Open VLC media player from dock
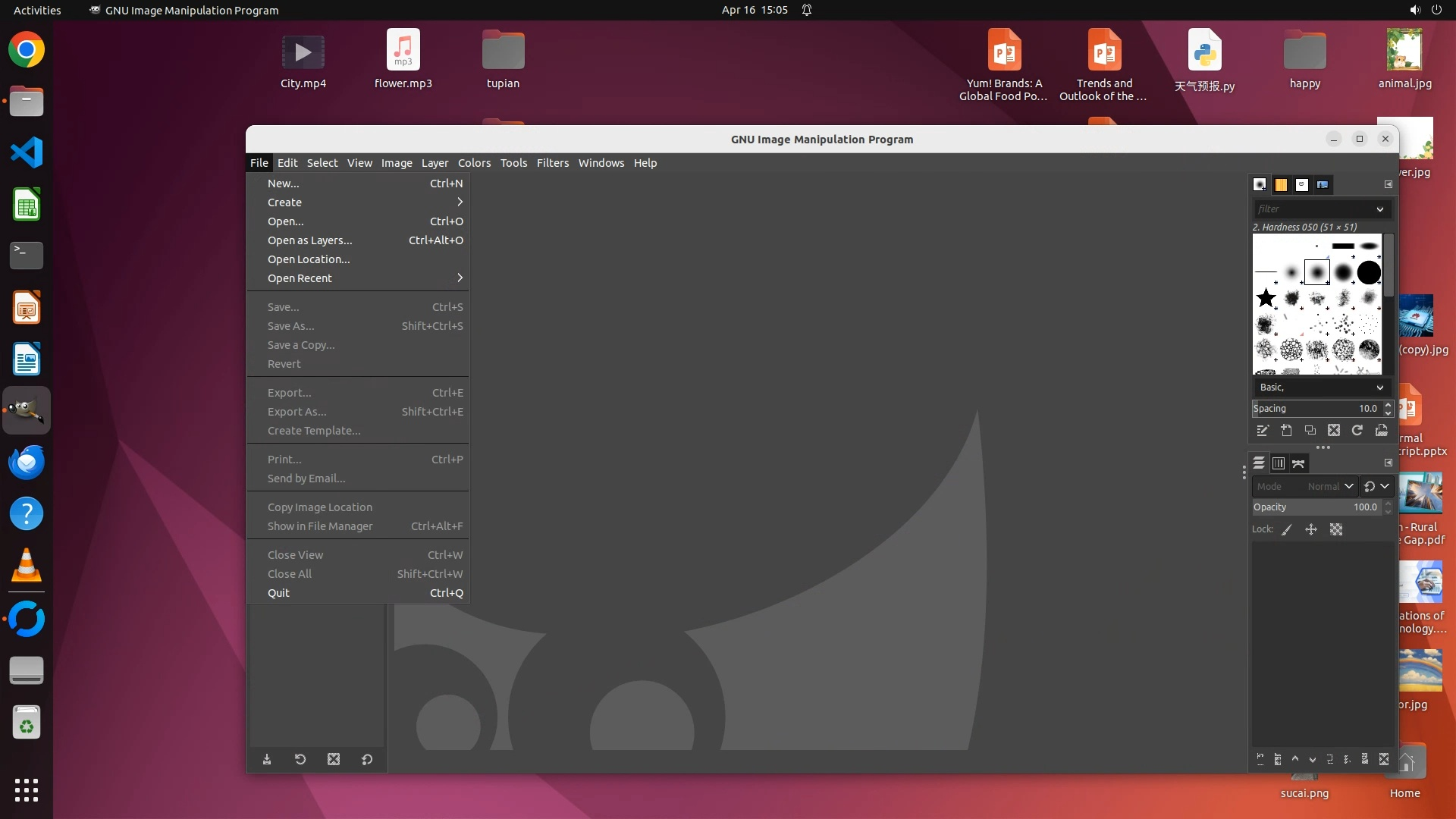The height and width of the screenshot is (819, 1456). [27, 566]
